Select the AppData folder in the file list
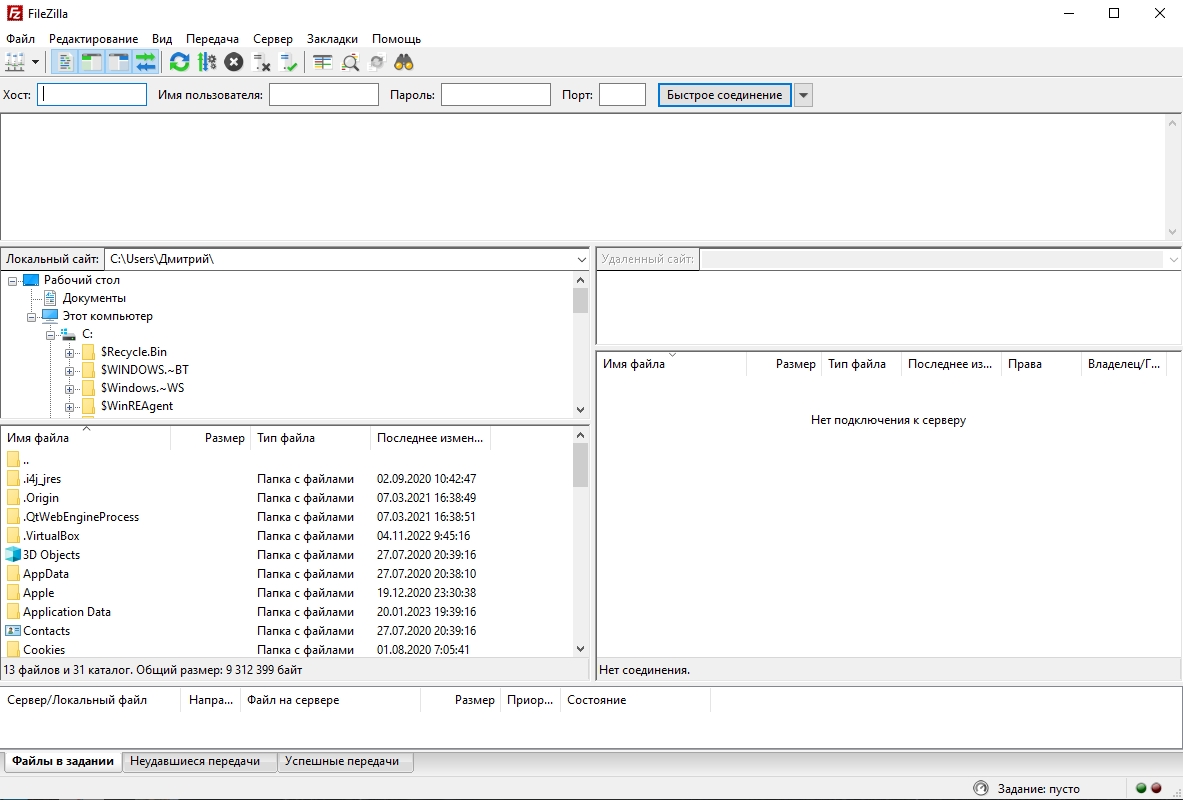This screenshot has height=800, width=1183. point(45,574)
